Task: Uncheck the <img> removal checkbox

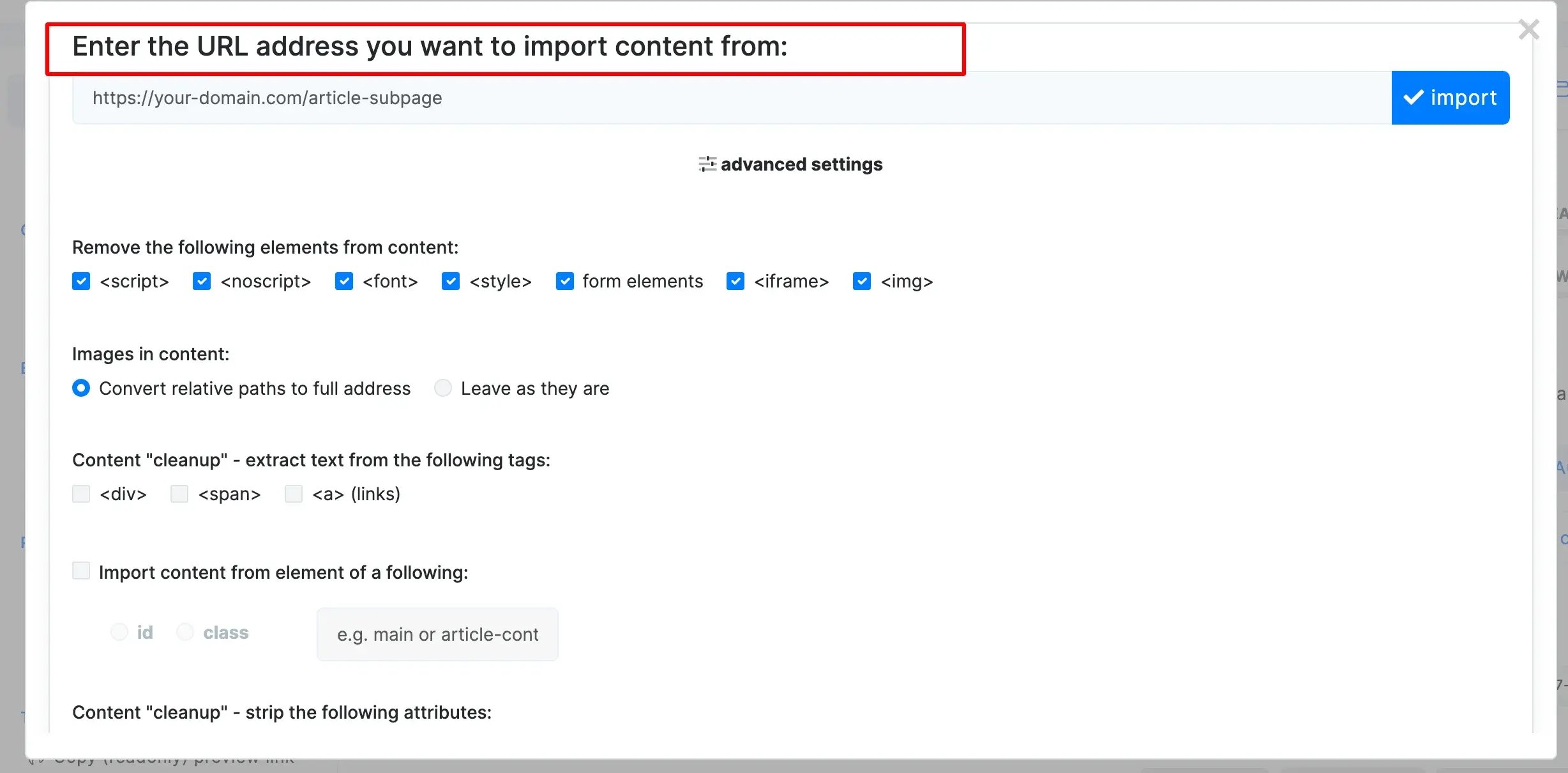Action: 862,281
